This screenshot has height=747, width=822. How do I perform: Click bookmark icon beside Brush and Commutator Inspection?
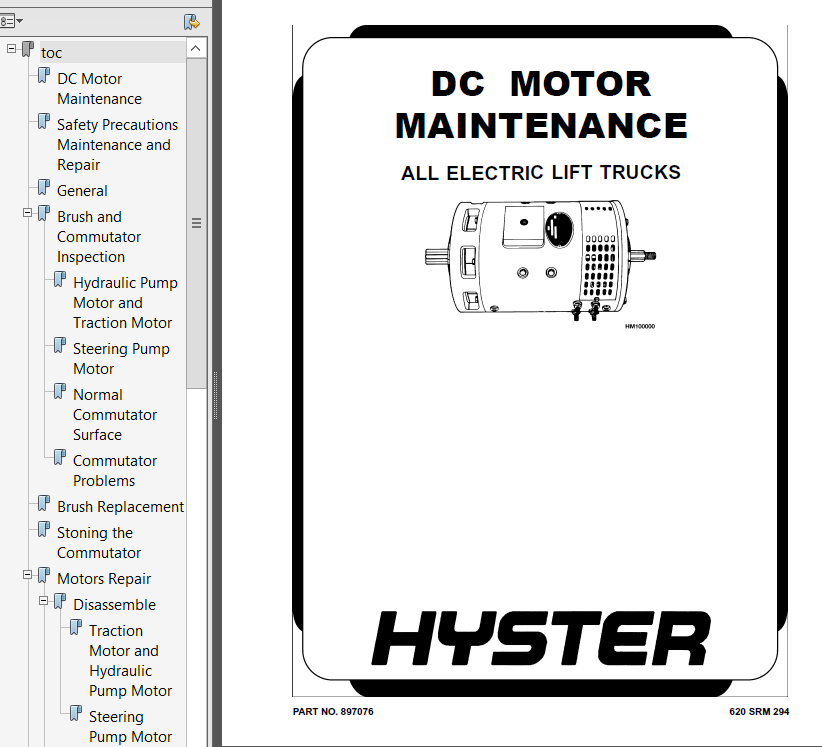tap(44, 213)
